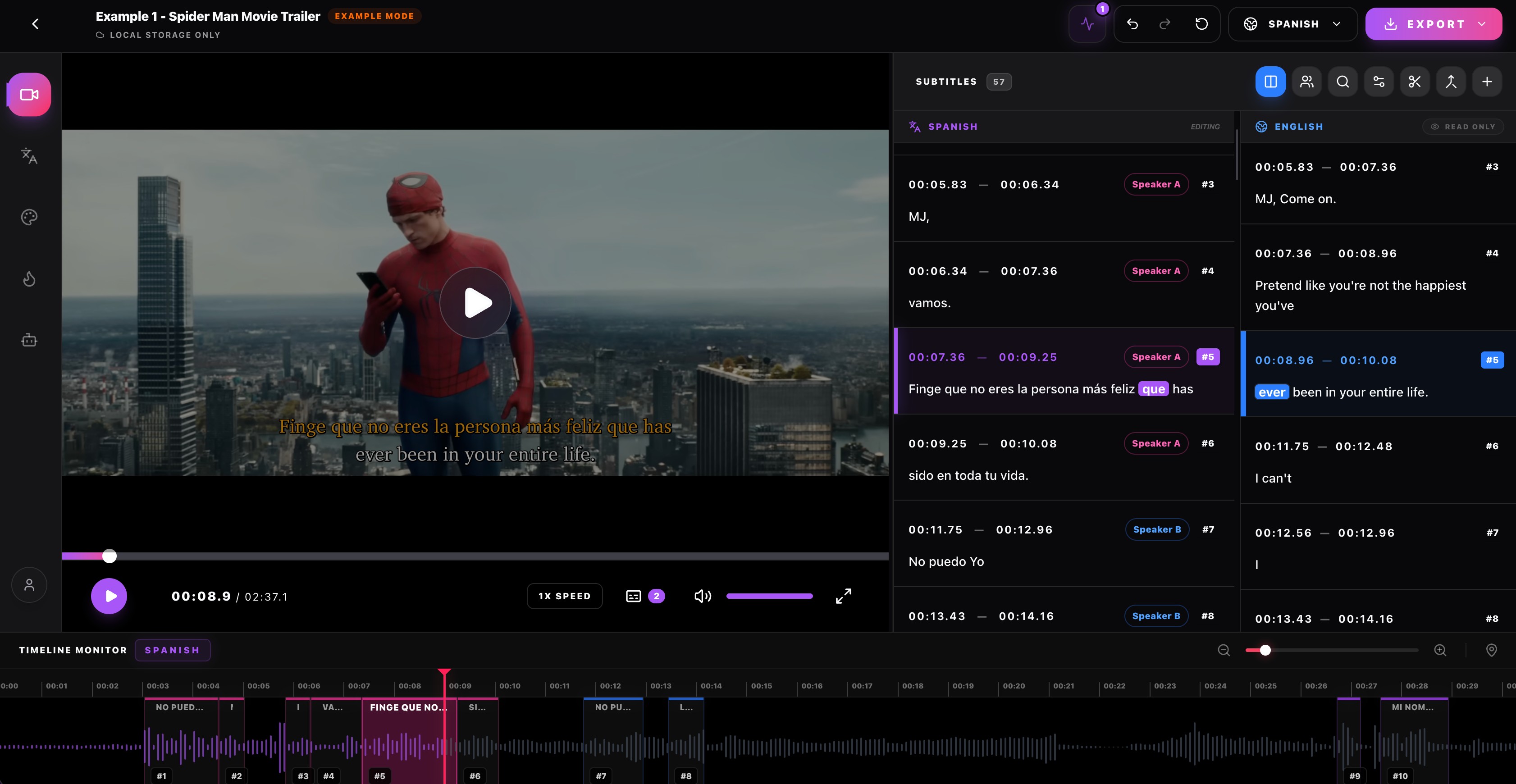The image size is (1516, 784).
Task: Assign Speaker B on subtitle #7
Action: click(x=1156, y=529)
